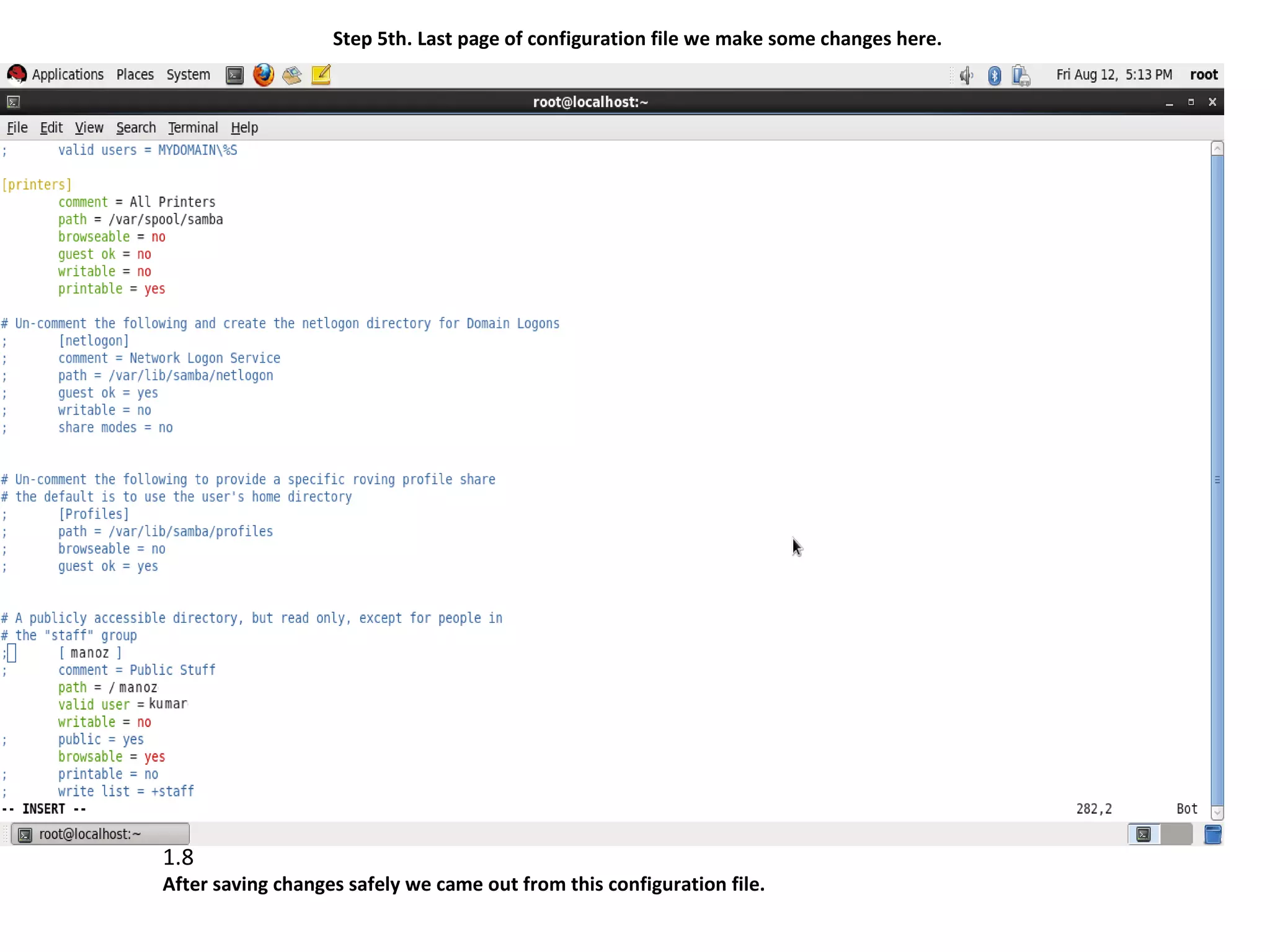The image size is (1270, 952).
Task: Open the Places menu
Action: tap(135, 75)
